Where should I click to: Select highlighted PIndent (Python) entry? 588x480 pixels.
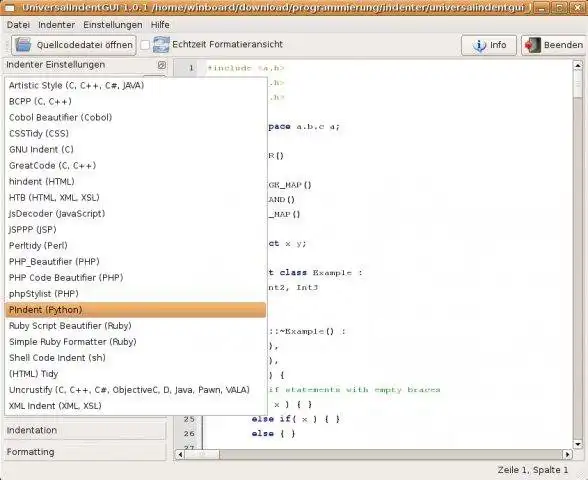(x=136, y=310)
